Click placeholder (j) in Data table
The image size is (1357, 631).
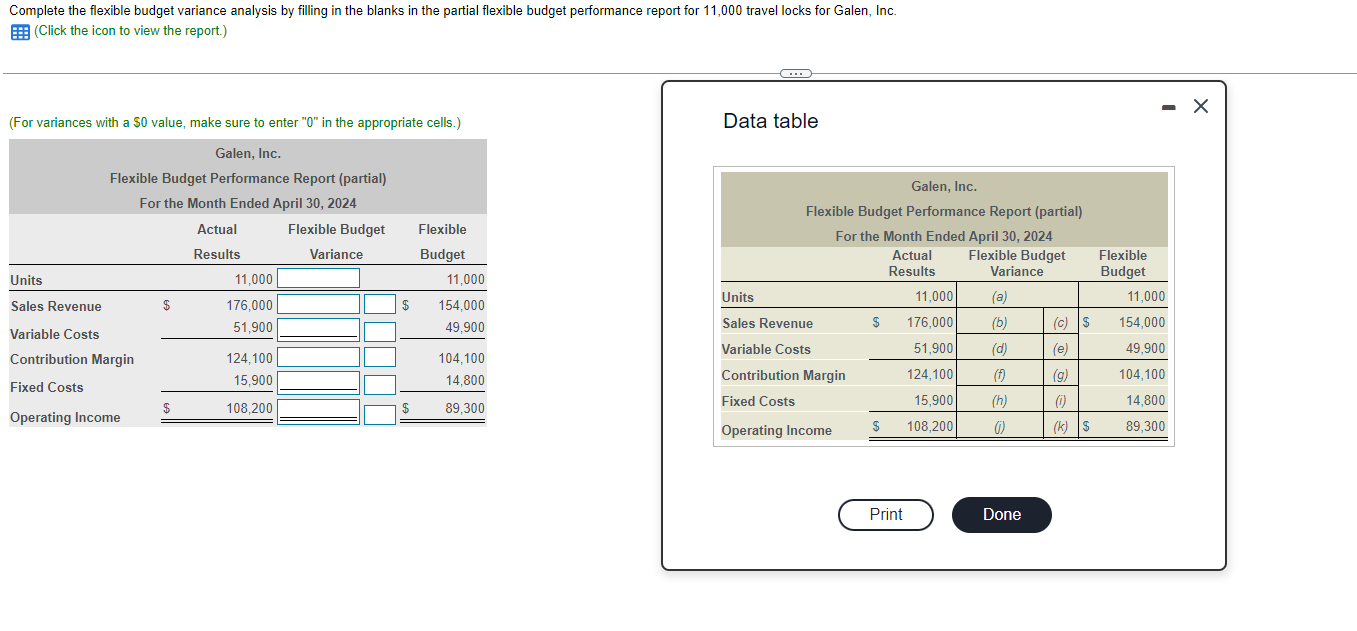999,427
